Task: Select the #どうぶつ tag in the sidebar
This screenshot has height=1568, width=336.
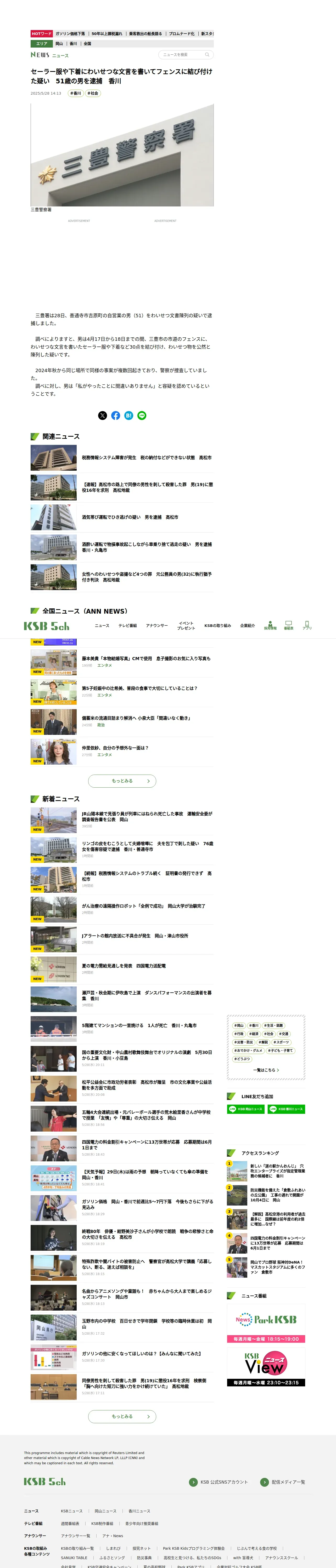Action: pyautogui.click(x=242, y=1059)
